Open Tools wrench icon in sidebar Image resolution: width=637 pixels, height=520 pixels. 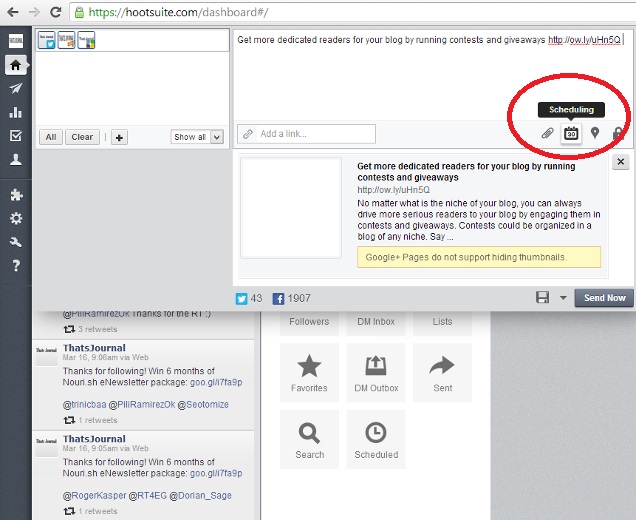click(x=16, y=242)
